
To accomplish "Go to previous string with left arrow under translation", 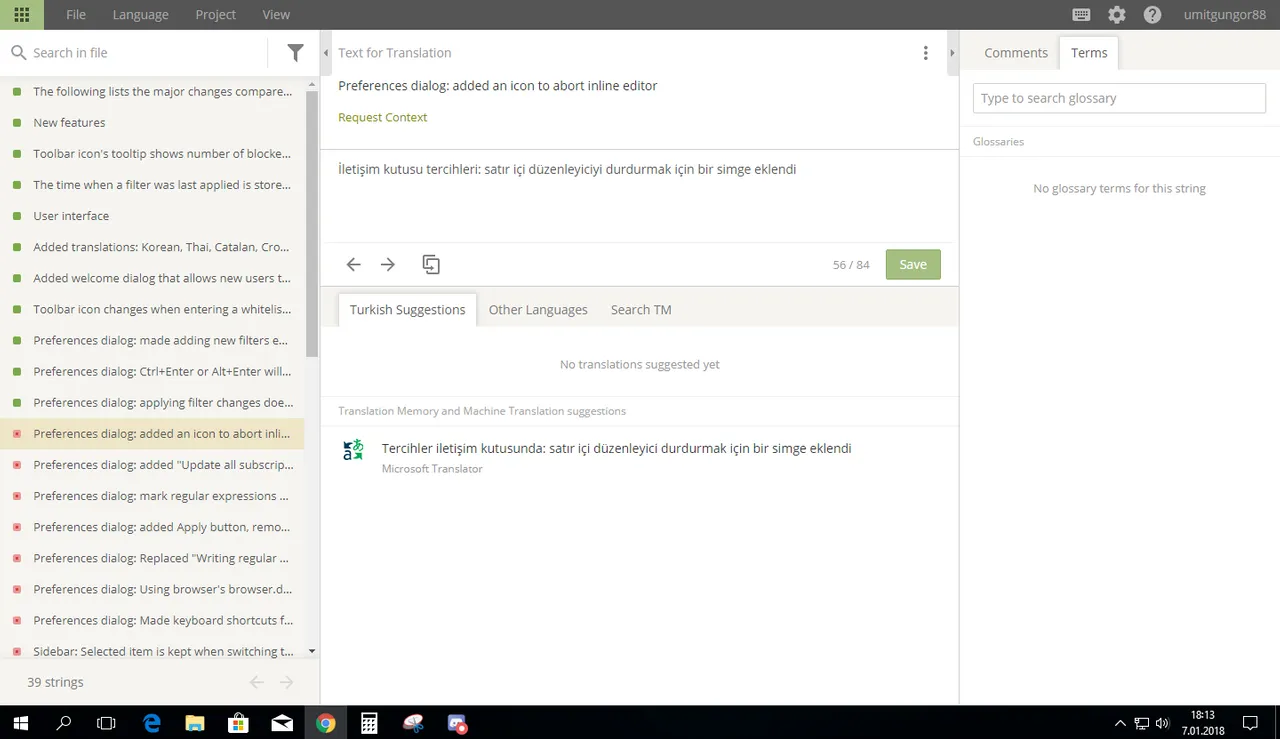I will [x=353, y=264].
